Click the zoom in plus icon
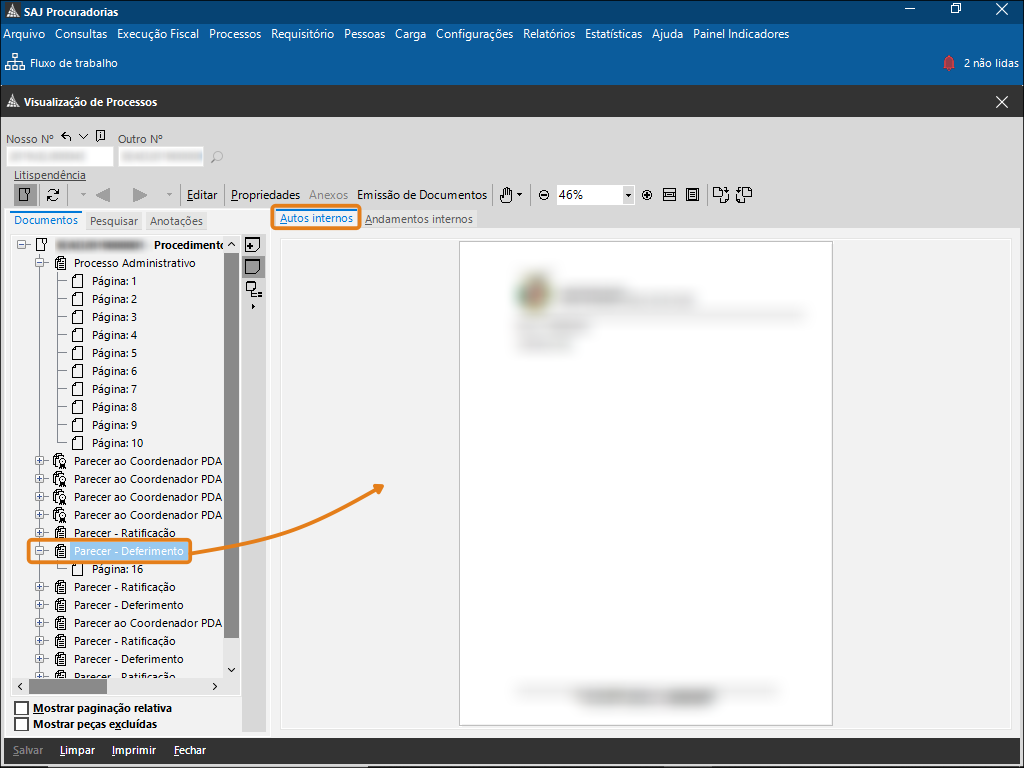Image resolution: width=1024 pixels, height=768 pixels. click(647, 195)
